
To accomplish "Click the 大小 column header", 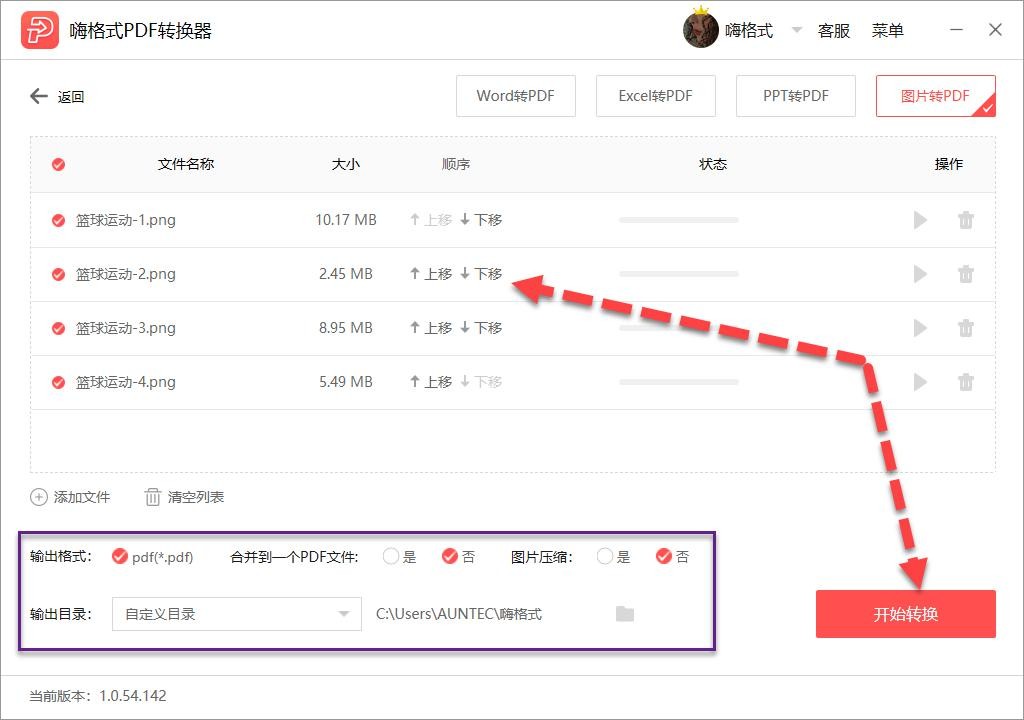I will [345, 164].
